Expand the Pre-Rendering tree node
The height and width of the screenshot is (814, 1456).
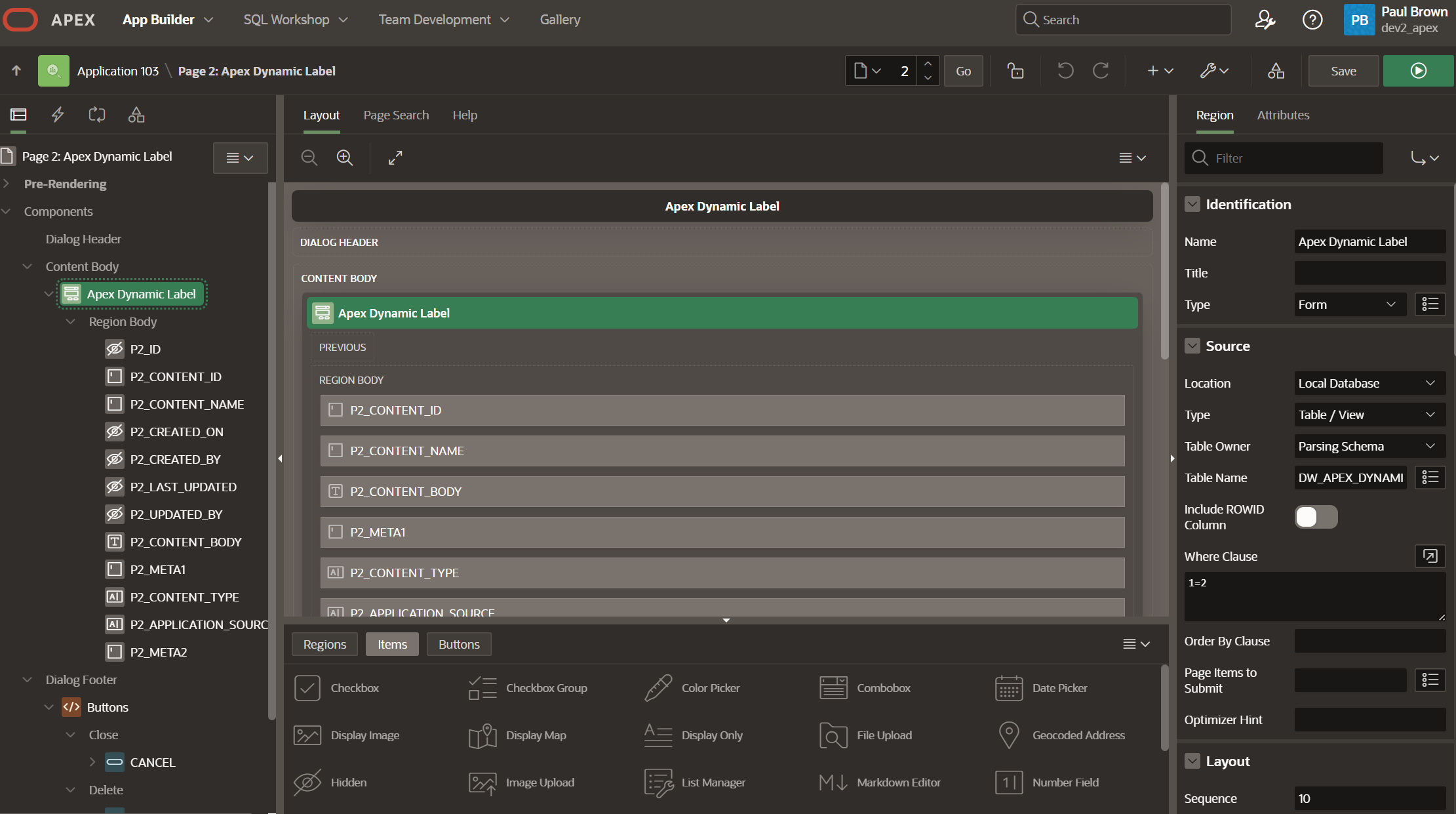(x=7, y=184)
